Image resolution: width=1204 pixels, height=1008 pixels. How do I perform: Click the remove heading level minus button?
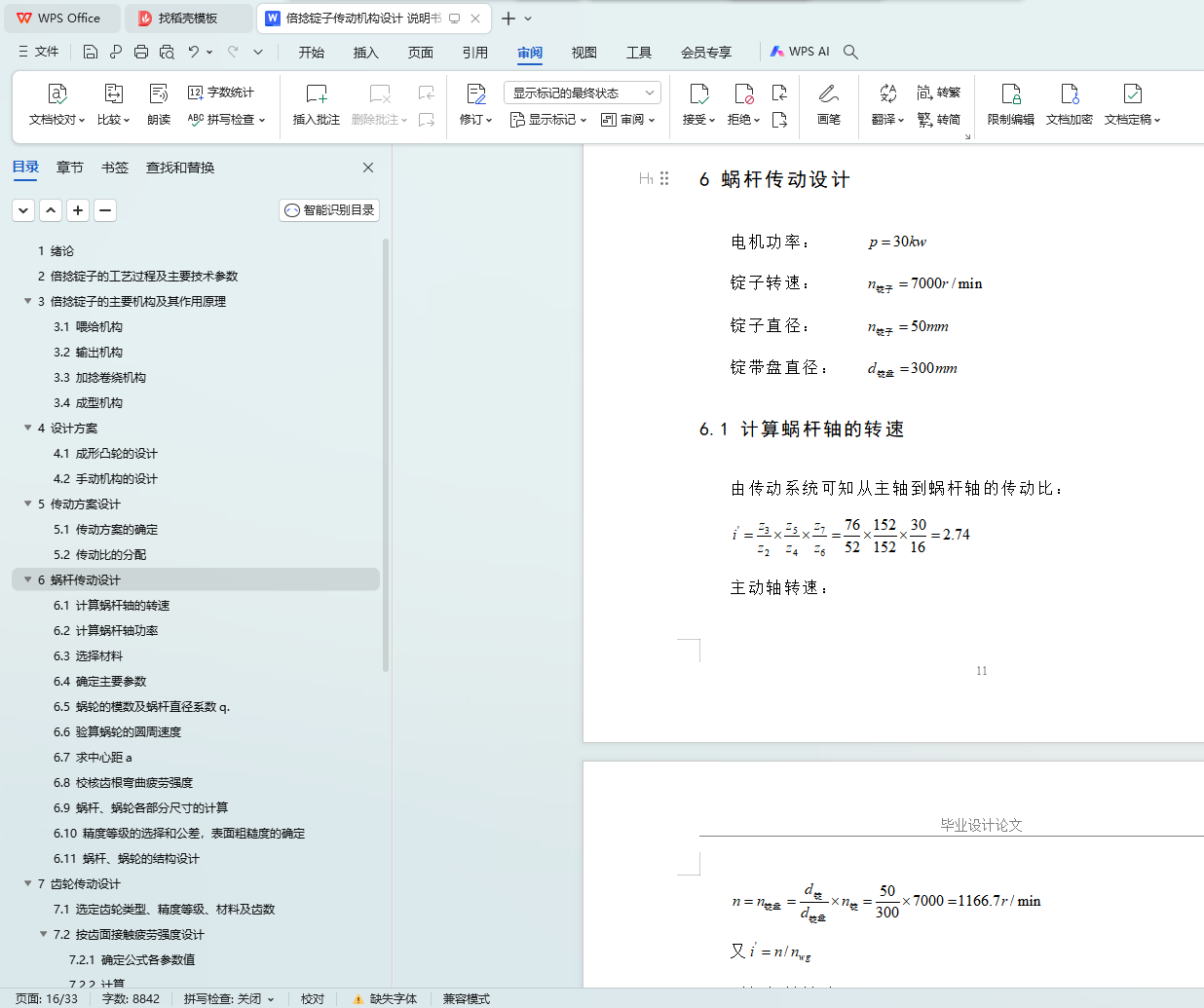pos(106,209)
